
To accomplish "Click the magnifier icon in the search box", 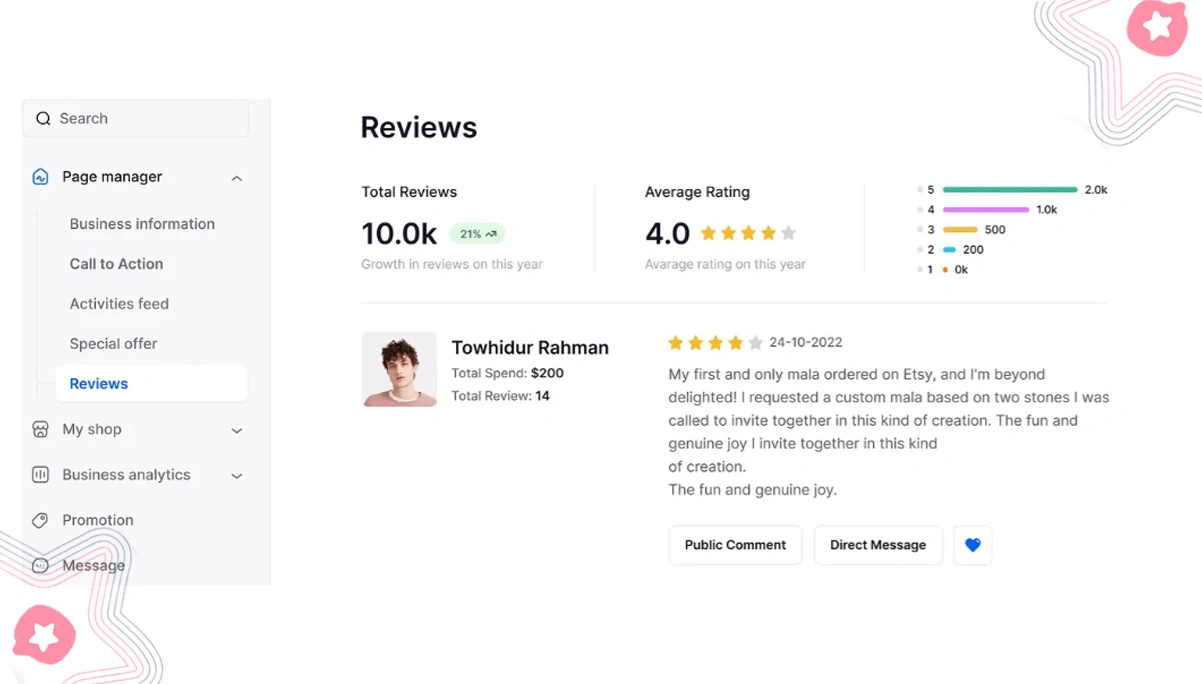I will (43, 119).
